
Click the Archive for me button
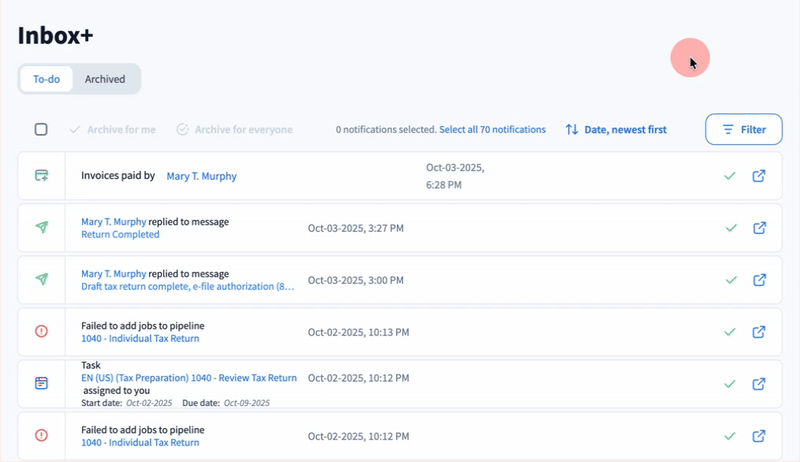[113, 129]
